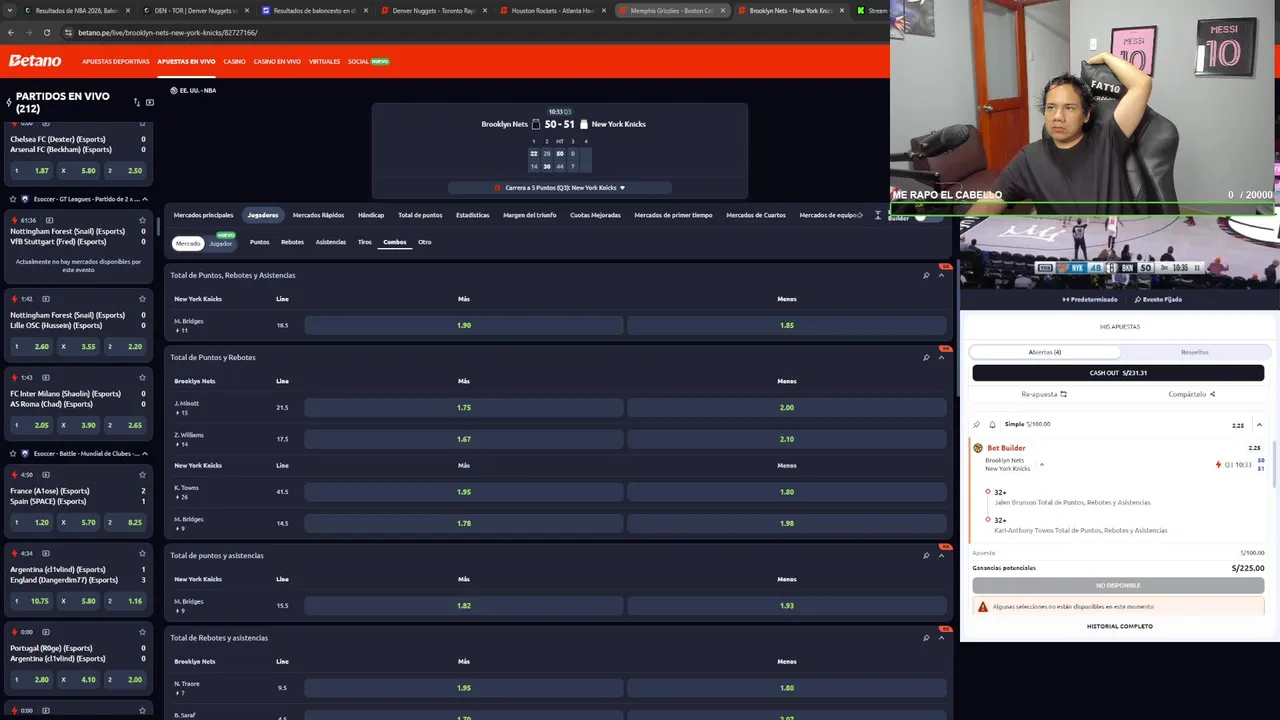Star the Argentina vs England esports match

(x=142, y=553)
